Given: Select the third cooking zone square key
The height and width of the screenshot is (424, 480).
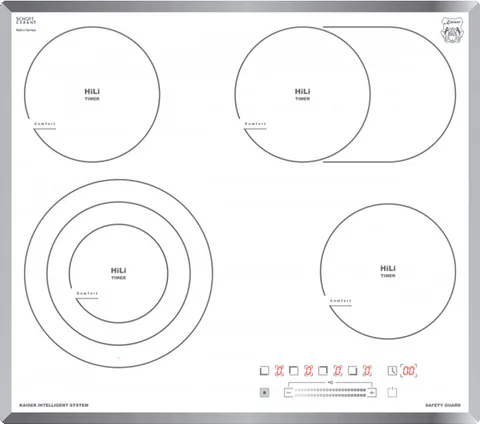Looking at the screenshot, I should (323, 370).
